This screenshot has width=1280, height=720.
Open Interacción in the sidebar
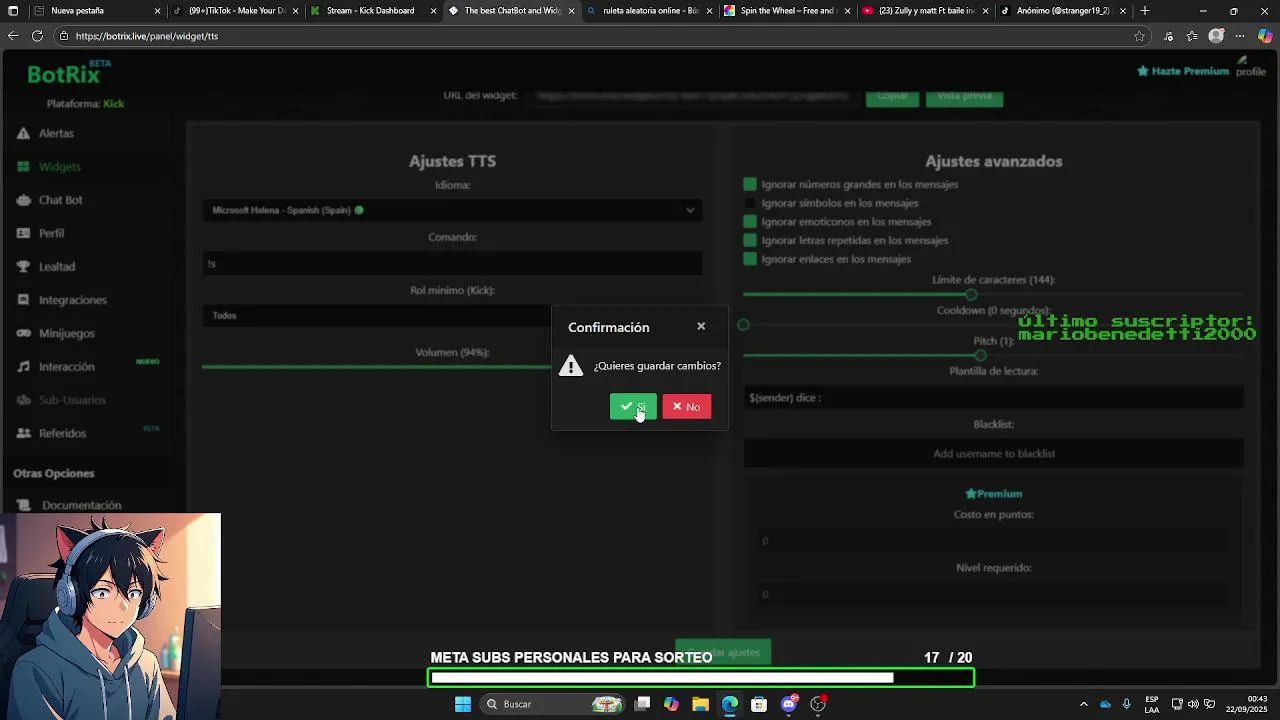(66, 367)
